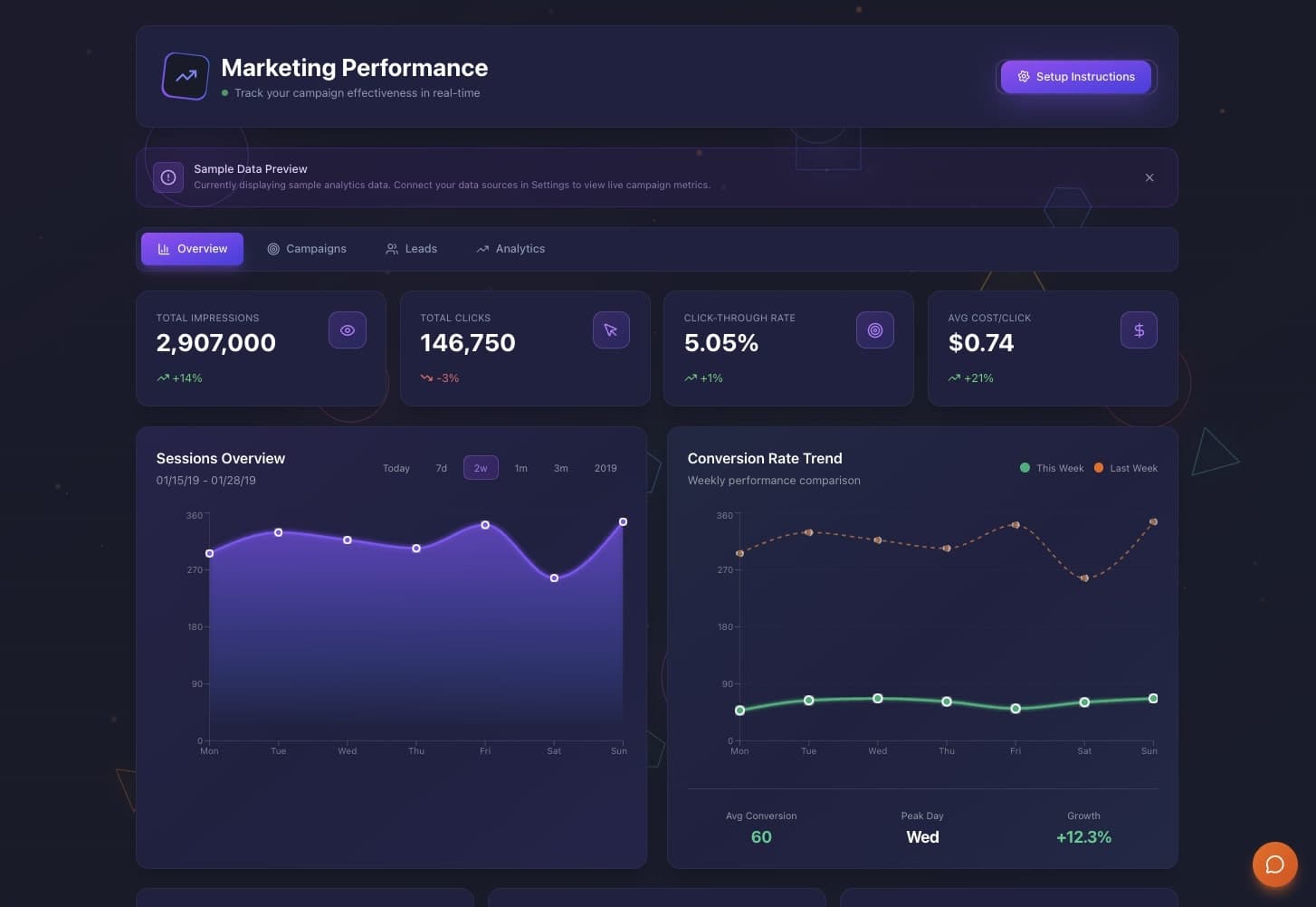The image size is (1316, 907).
Task: Switch to the Overview tab
Action: tap(192, 249)
